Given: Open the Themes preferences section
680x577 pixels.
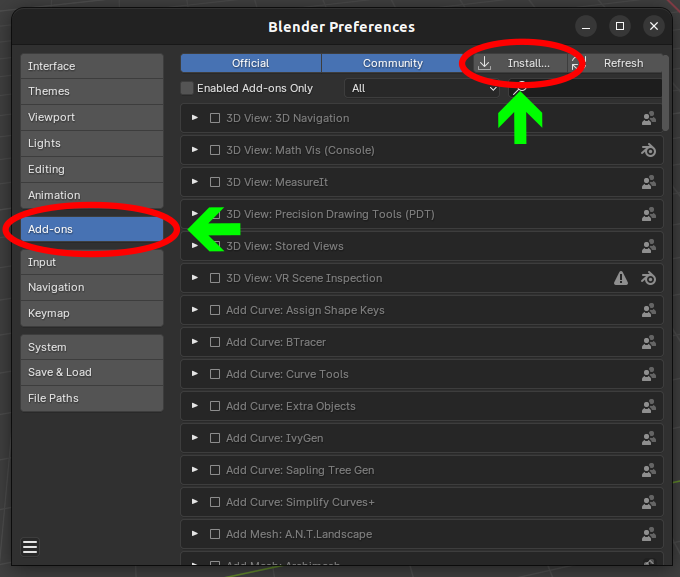Looking at the screenshot, I should 92,91.
